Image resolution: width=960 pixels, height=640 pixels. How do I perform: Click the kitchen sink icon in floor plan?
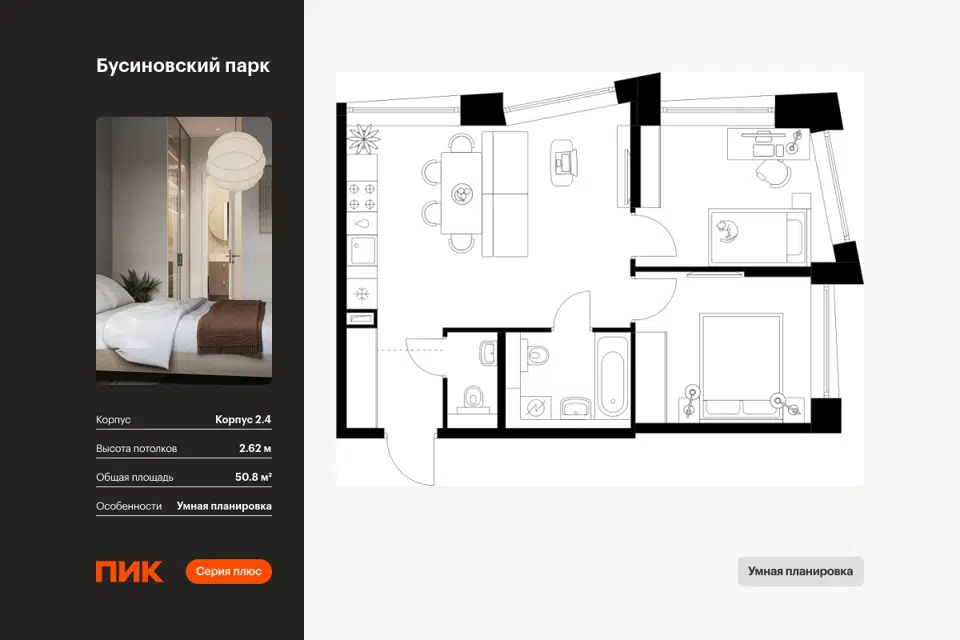tap(362, 250)
